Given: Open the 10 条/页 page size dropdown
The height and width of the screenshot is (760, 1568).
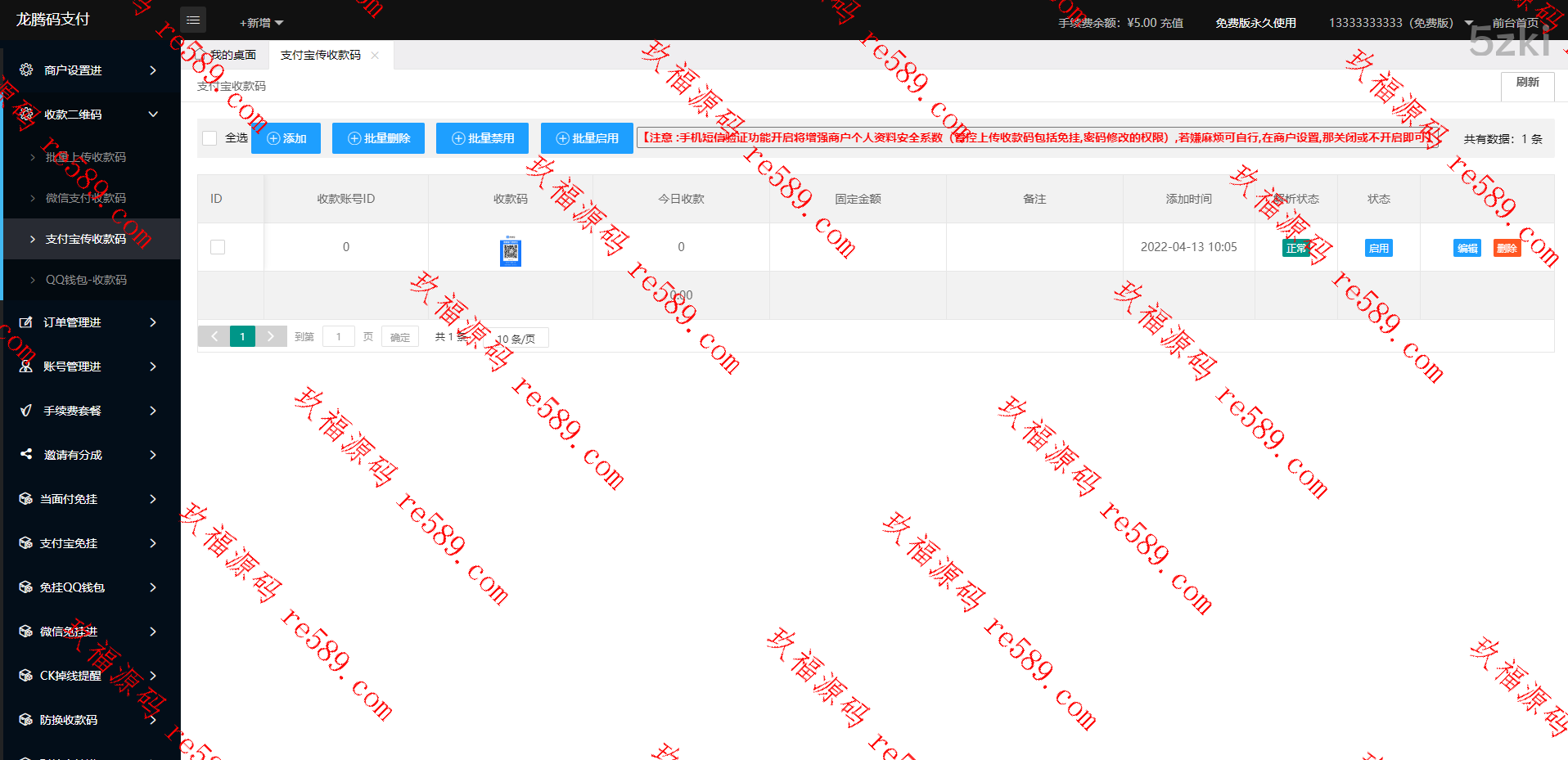Looking at the screenshot, I should [x=520, y=338].
